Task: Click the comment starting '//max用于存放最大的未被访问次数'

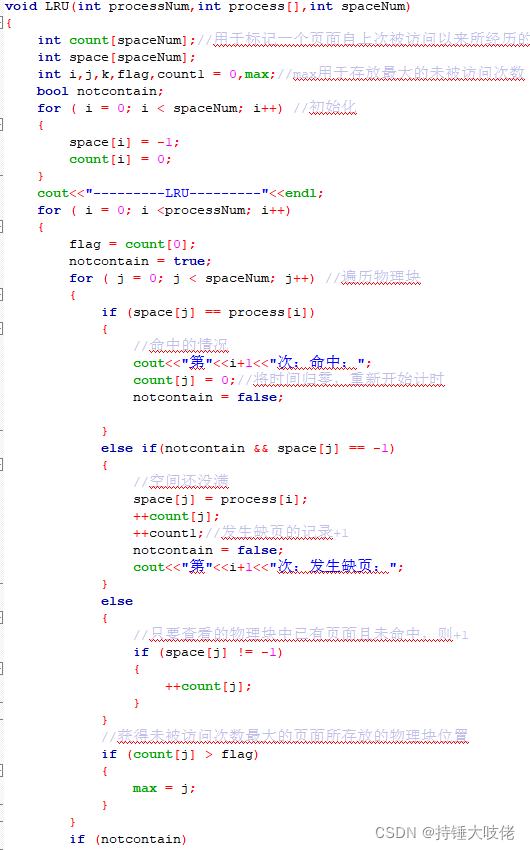Action: (402, 73)
